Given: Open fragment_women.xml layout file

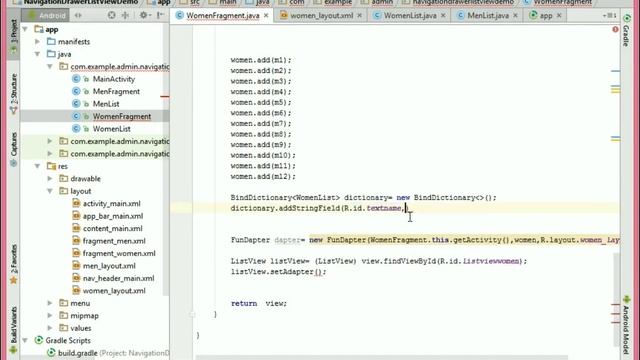Looking at the screenshot, I should pos(119,253).
